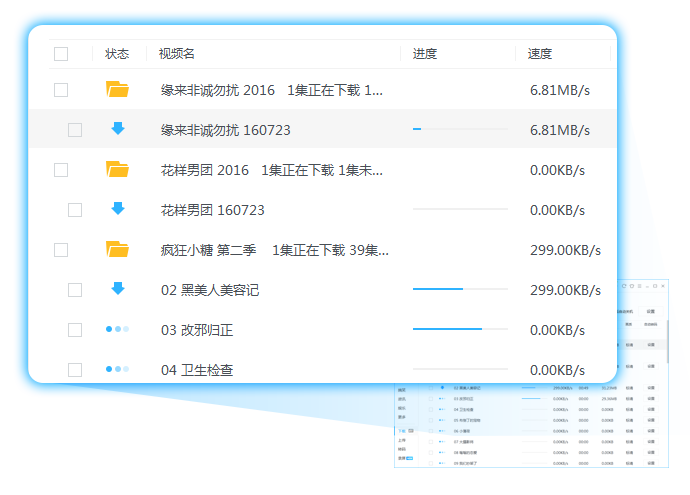The image size is (690, 495).
Task: Click the empty progress bar for 04 卫生检查
Action: point(460,369)
